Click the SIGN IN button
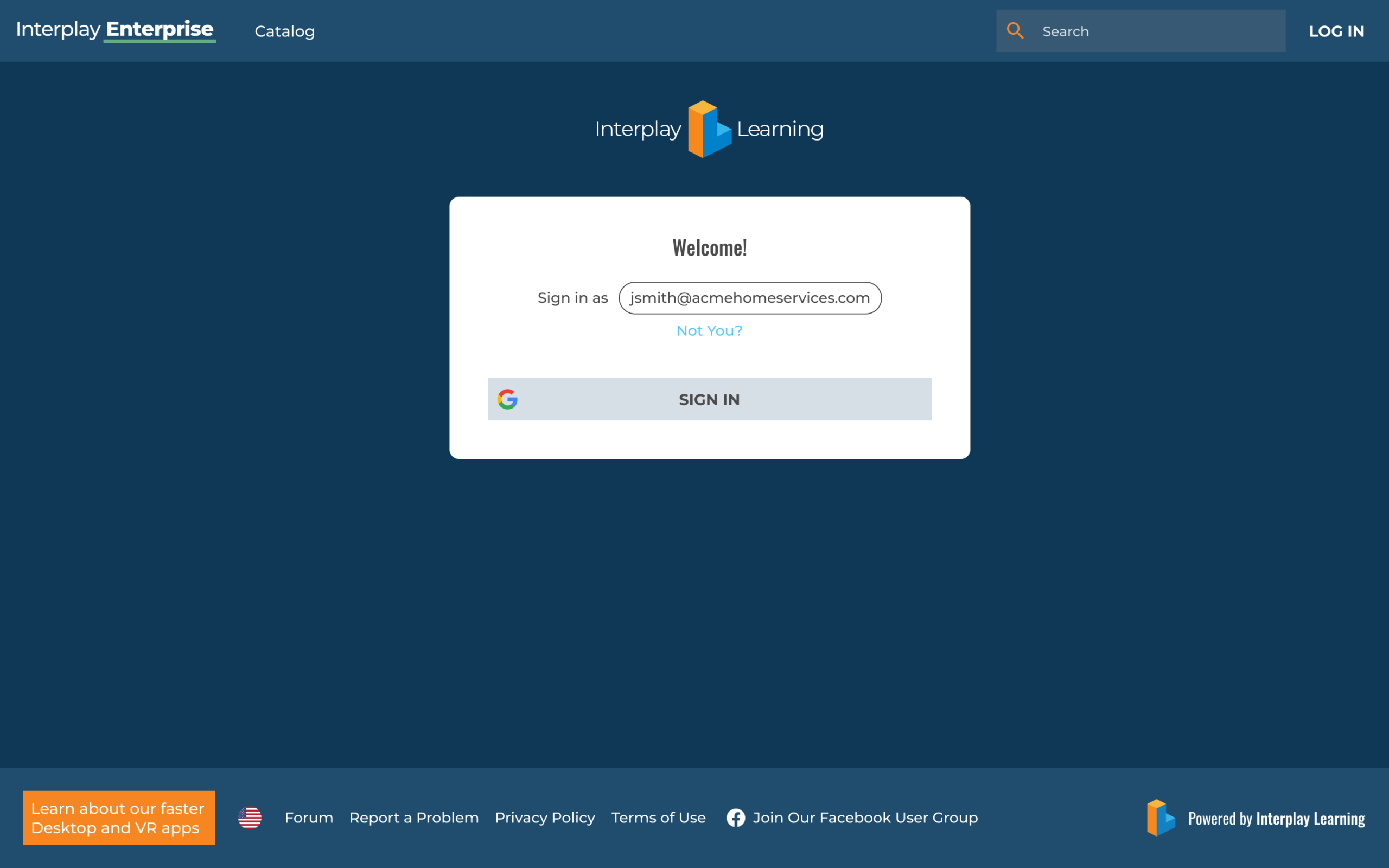The height and width of the screenshot is (868, 1389). coord(709,399)
